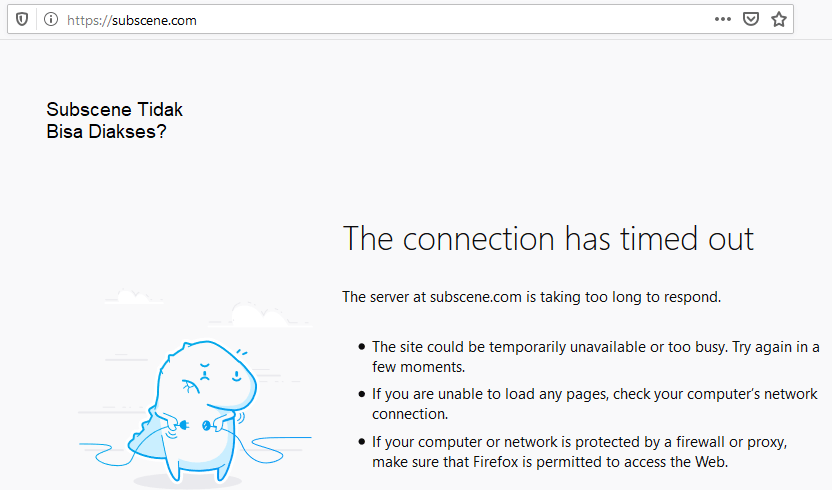Click the "check your computer's network connection" bullet
The image size is (832, 490).
594,404
